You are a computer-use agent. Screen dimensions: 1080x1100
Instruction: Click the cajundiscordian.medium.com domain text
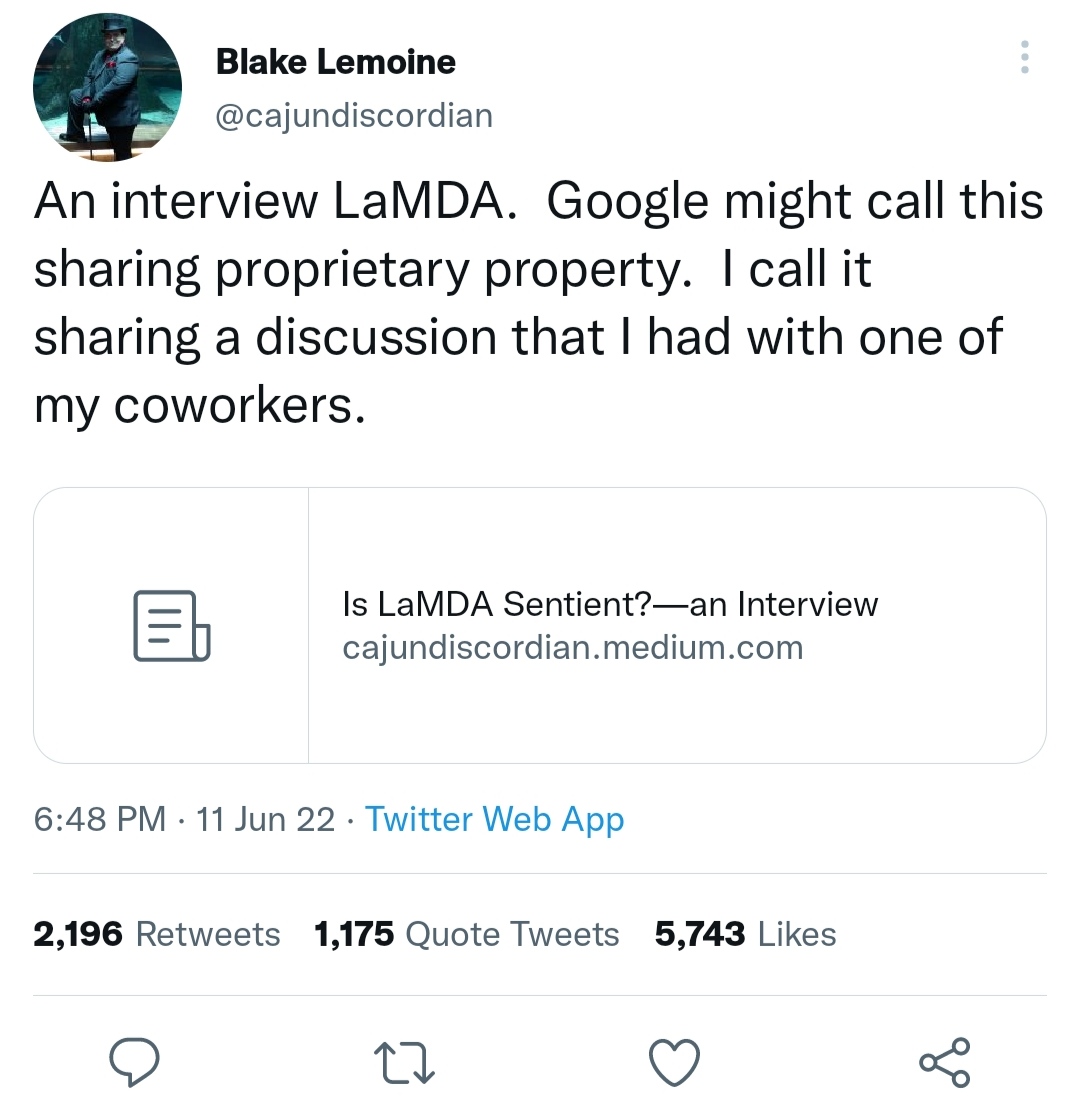pos(572,648)
